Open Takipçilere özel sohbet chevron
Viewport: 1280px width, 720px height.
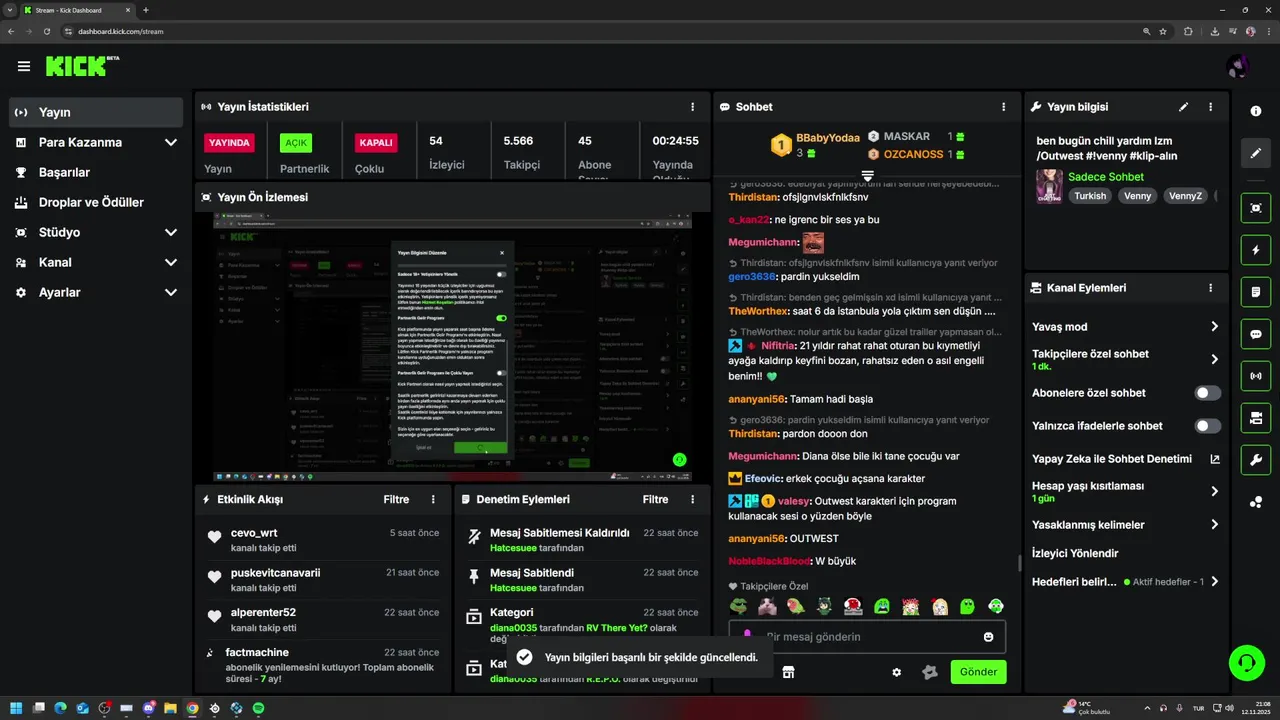click(1215, 359)
